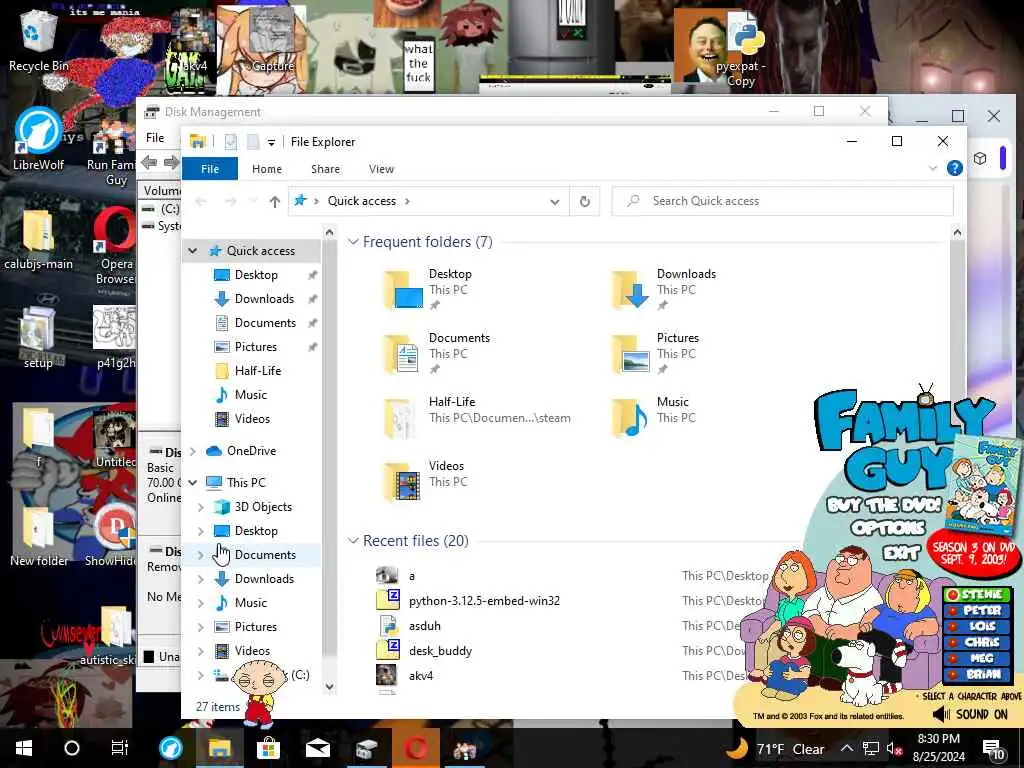Open the File tab in File Explorer

pos(210,169)
